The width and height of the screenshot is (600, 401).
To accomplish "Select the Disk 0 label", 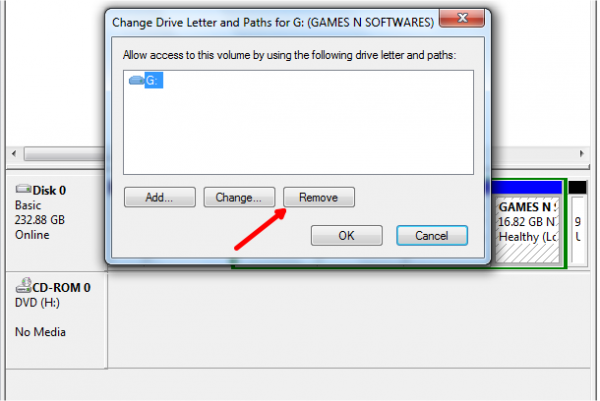I will [49, 190].
